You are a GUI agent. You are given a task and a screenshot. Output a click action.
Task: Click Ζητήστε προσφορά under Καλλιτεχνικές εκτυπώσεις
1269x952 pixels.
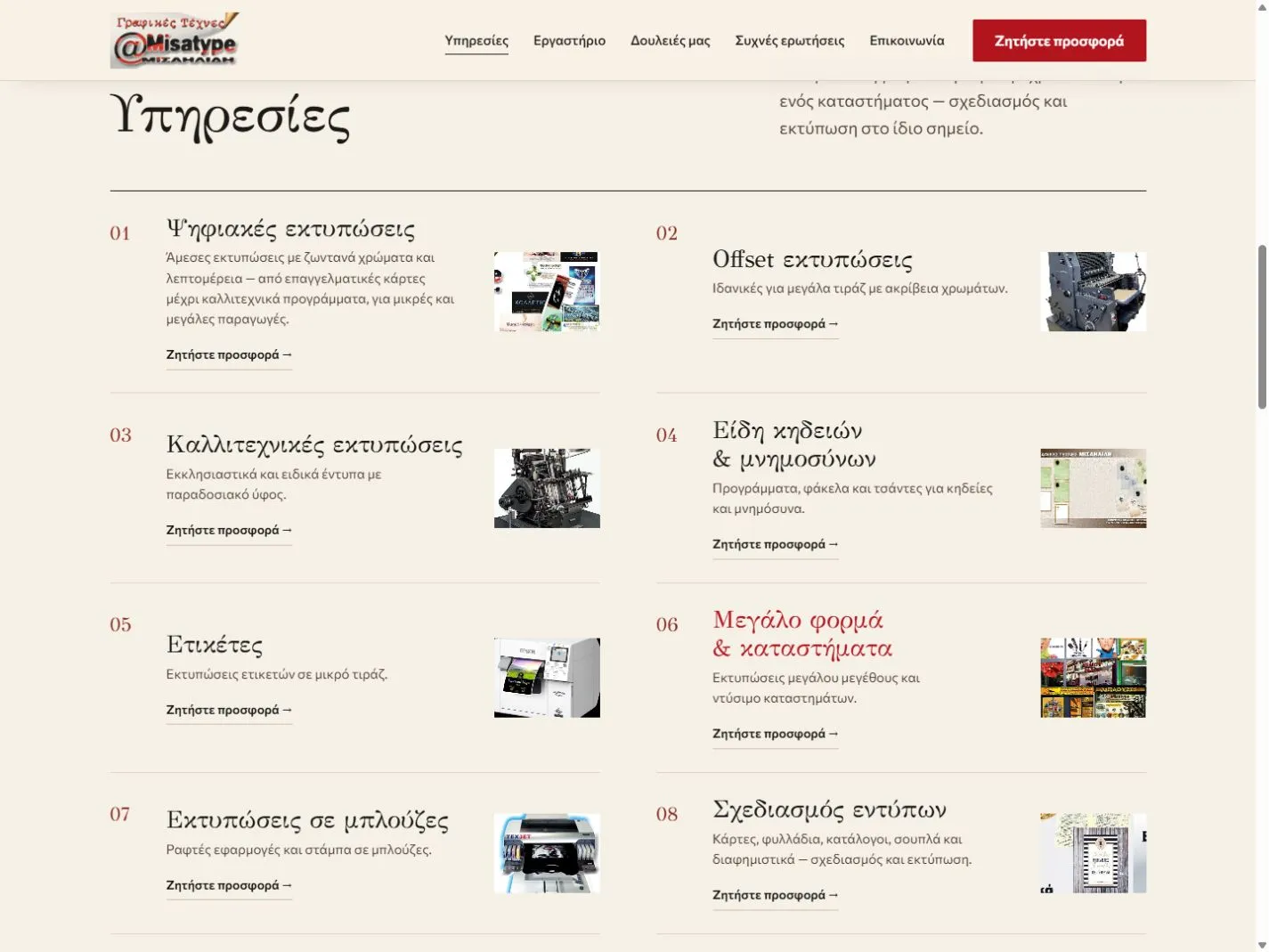pyautogui.click(x=229, y=530)
